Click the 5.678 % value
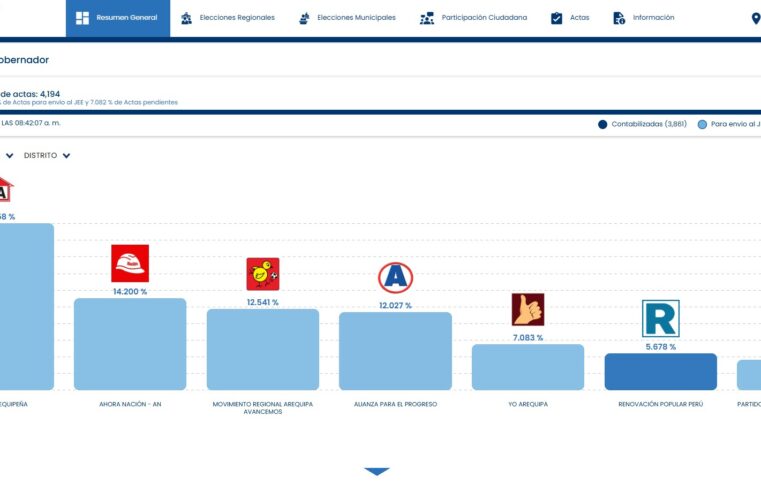The height and width of the screenshot is (492, 761). (661, 347)
